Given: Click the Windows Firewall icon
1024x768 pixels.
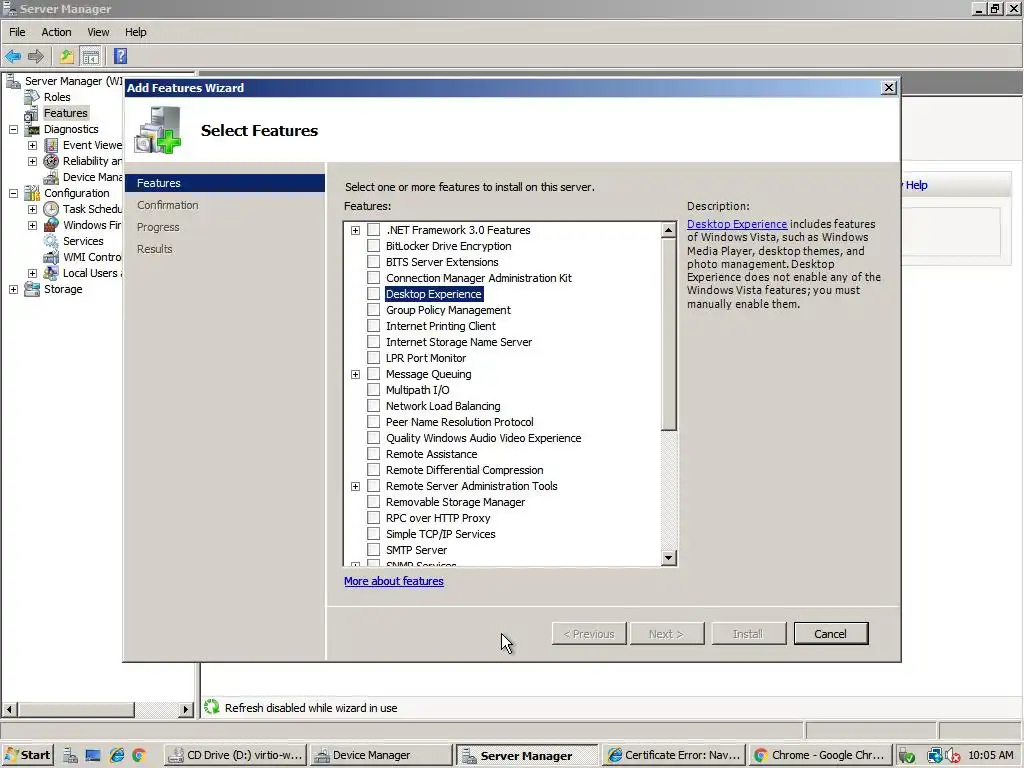Looking at the screenshot, I should pos(51,225).
